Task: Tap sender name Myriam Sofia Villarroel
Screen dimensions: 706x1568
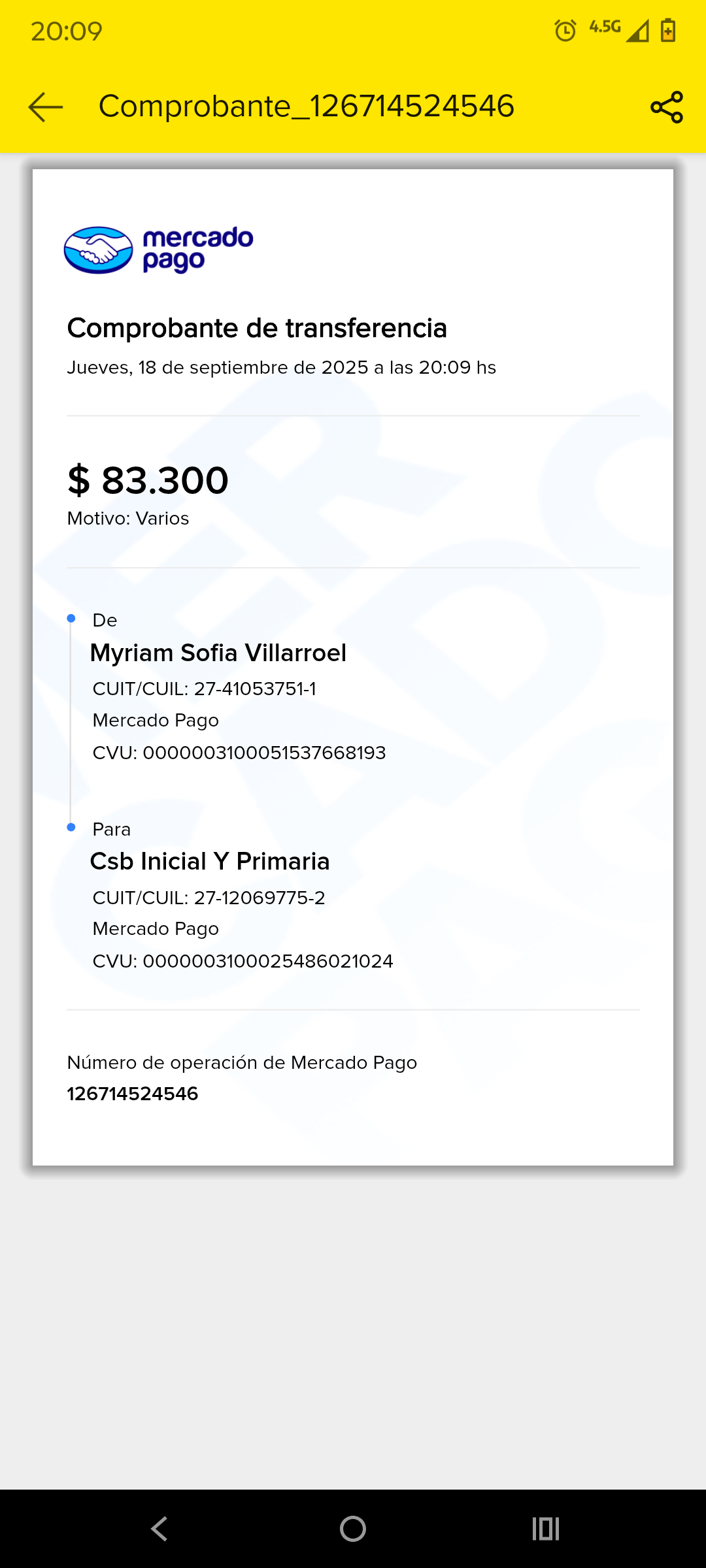Action: 218,653
